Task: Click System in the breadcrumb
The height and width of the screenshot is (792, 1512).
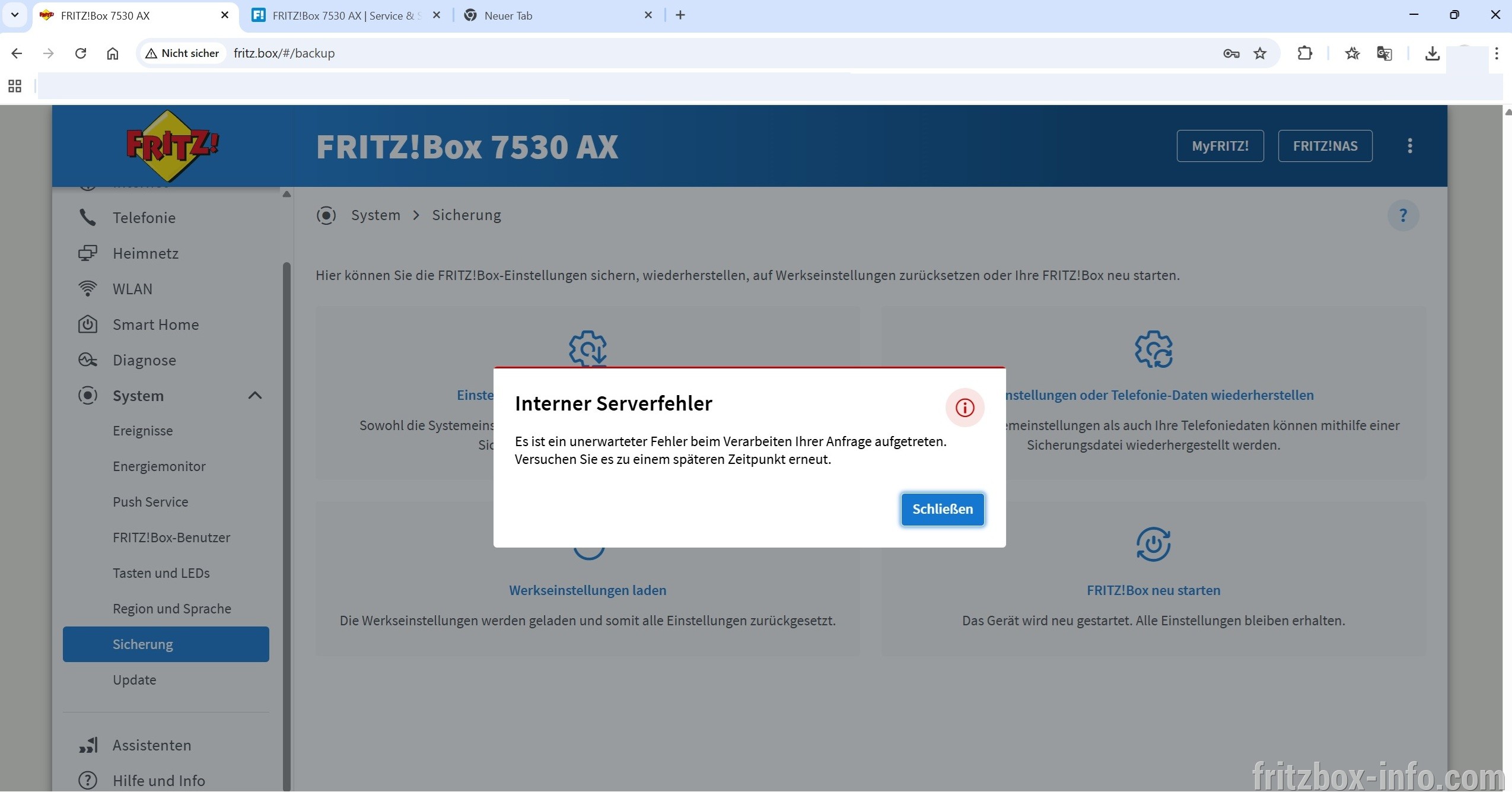Action: click(375, 215)
